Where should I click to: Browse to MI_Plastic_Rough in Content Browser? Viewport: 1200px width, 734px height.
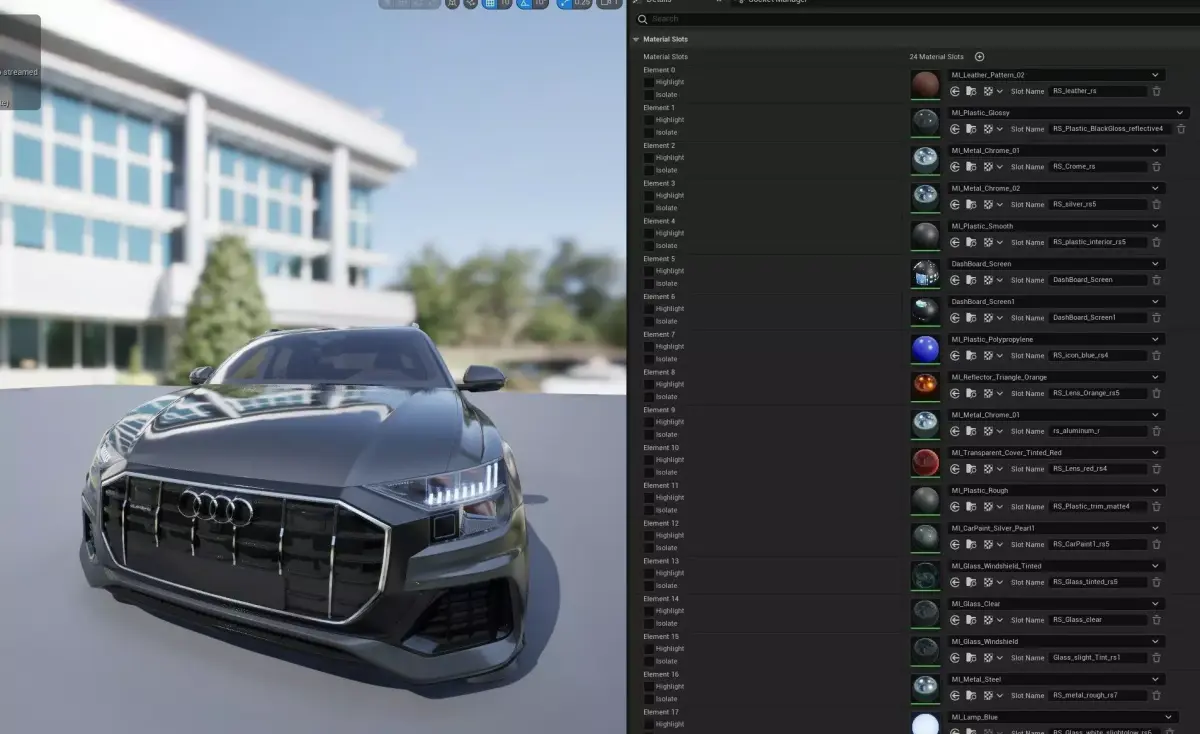[x=971, y=507]
